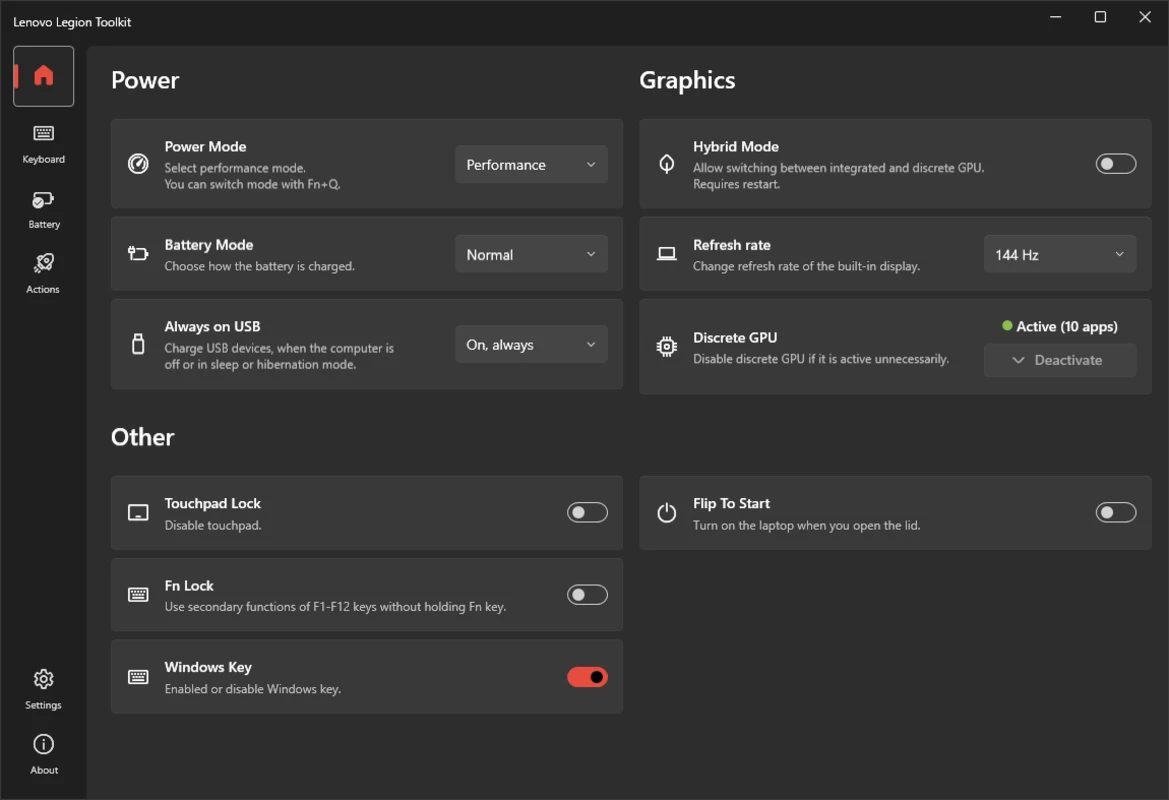The height and width of the screenshot is (800, 1169).
Task: Click the Battery Mode title text
Action: tap(209, 245)
